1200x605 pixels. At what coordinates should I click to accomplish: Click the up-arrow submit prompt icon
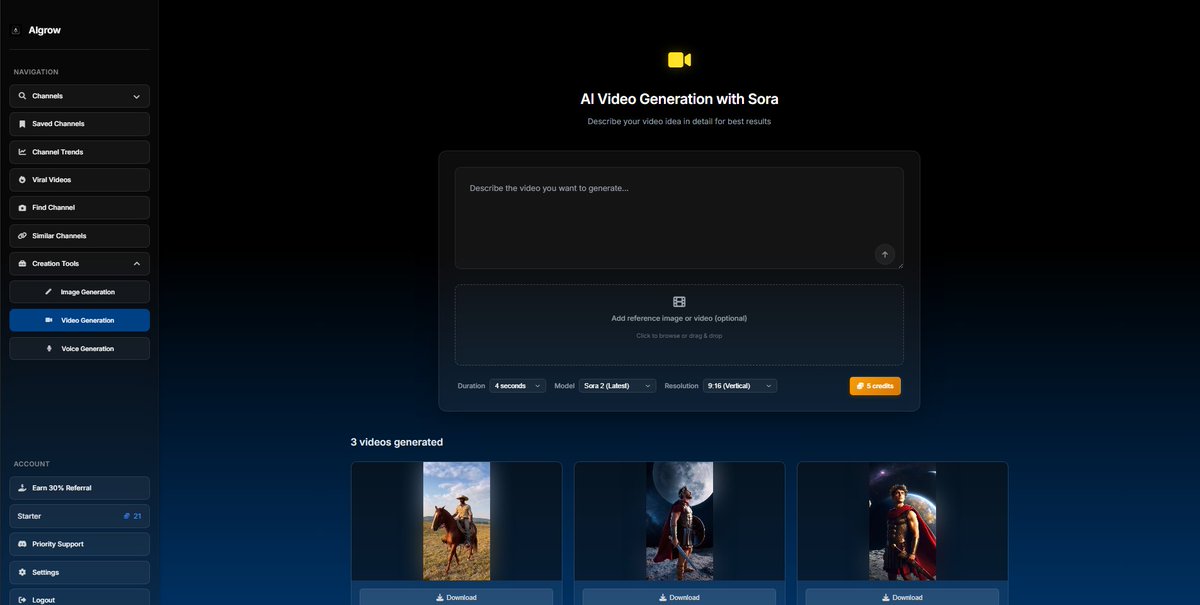tap(884, 254)
